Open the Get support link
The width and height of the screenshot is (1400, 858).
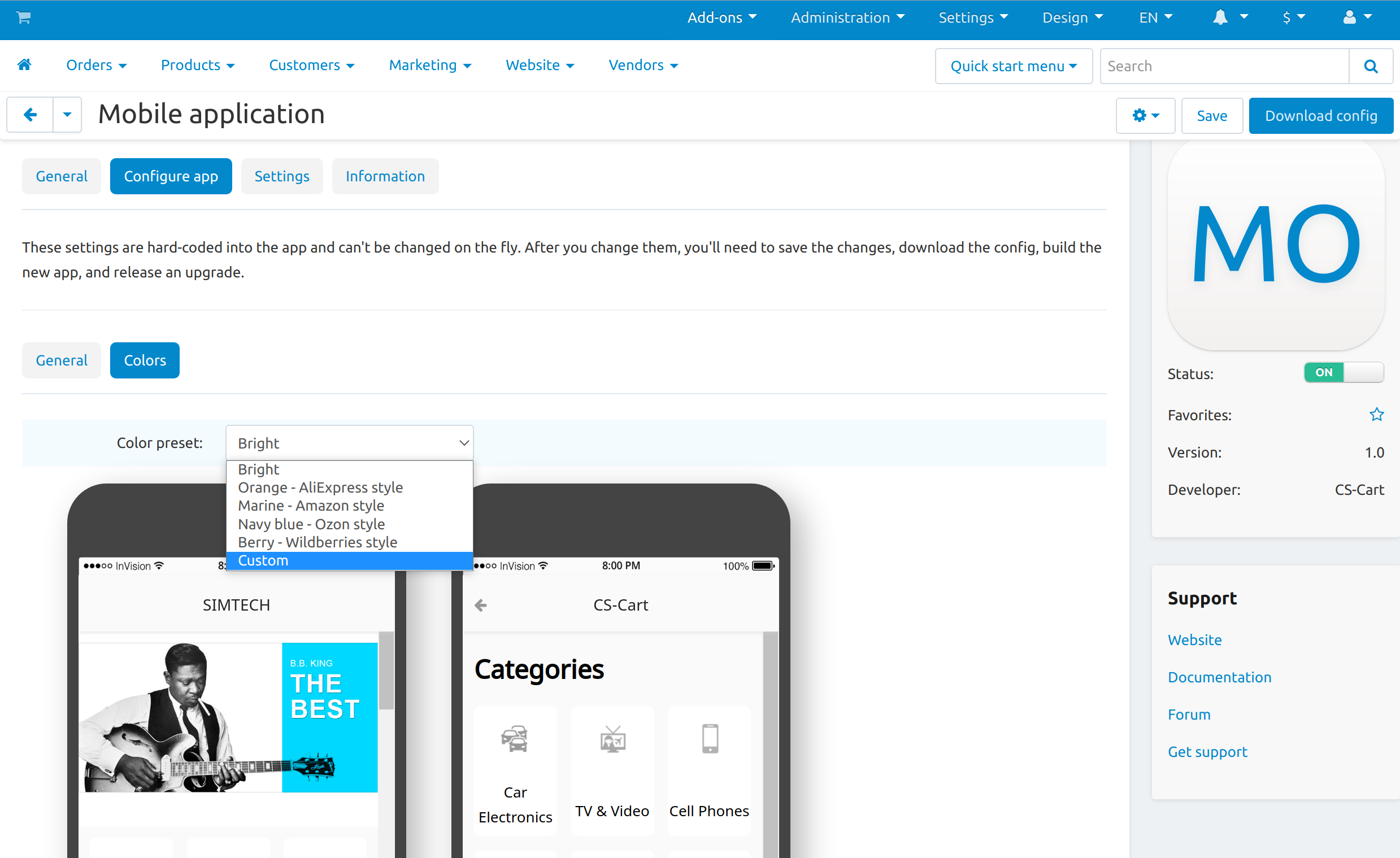(1207, 752)
